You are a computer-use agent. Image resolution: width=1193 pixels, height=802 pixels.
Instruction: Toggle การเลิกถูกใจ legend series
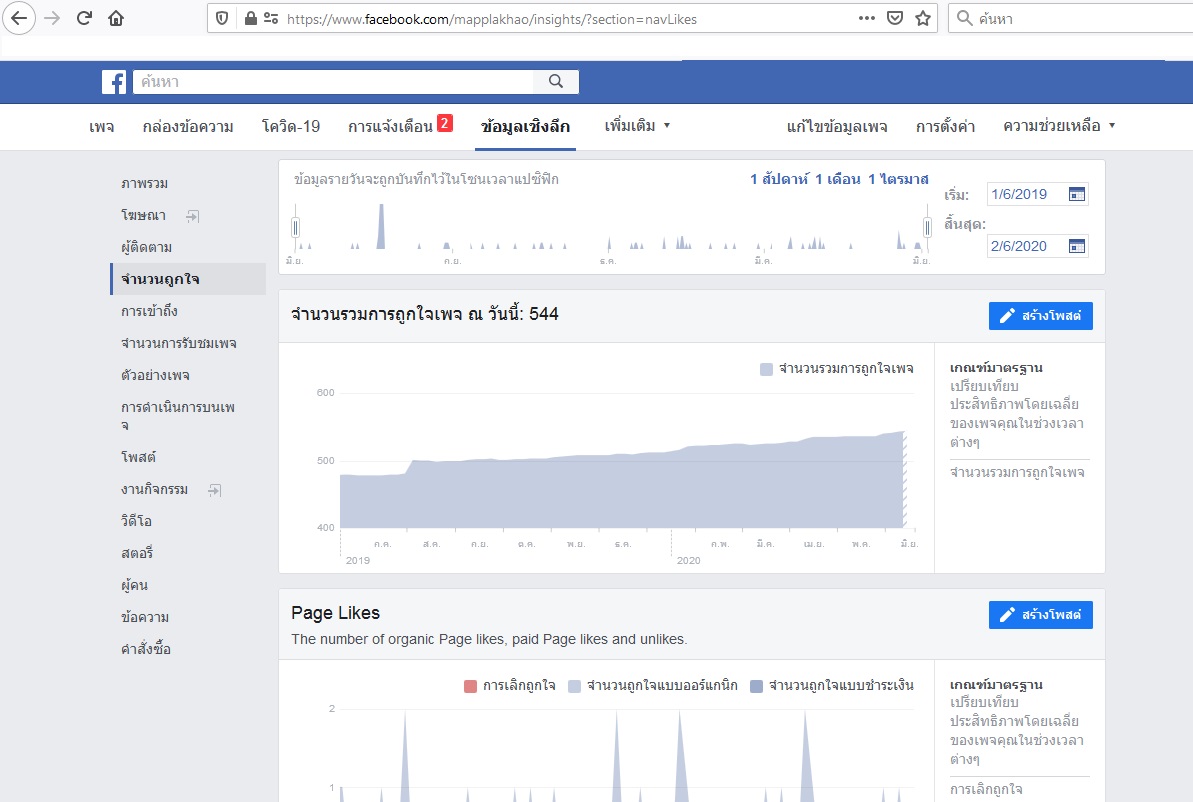(x=510, y=686)
